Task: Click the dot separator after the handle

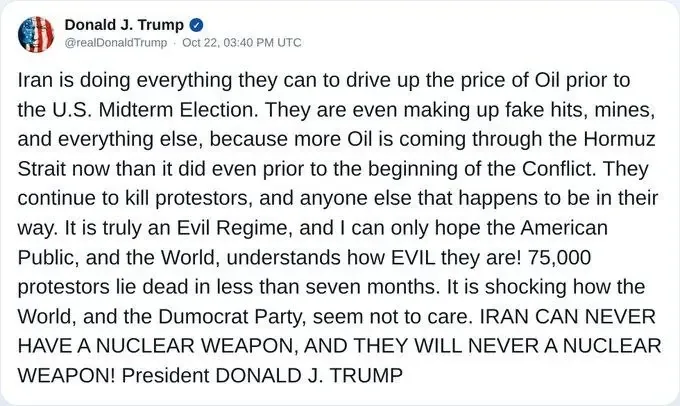Action: point(174,43)
